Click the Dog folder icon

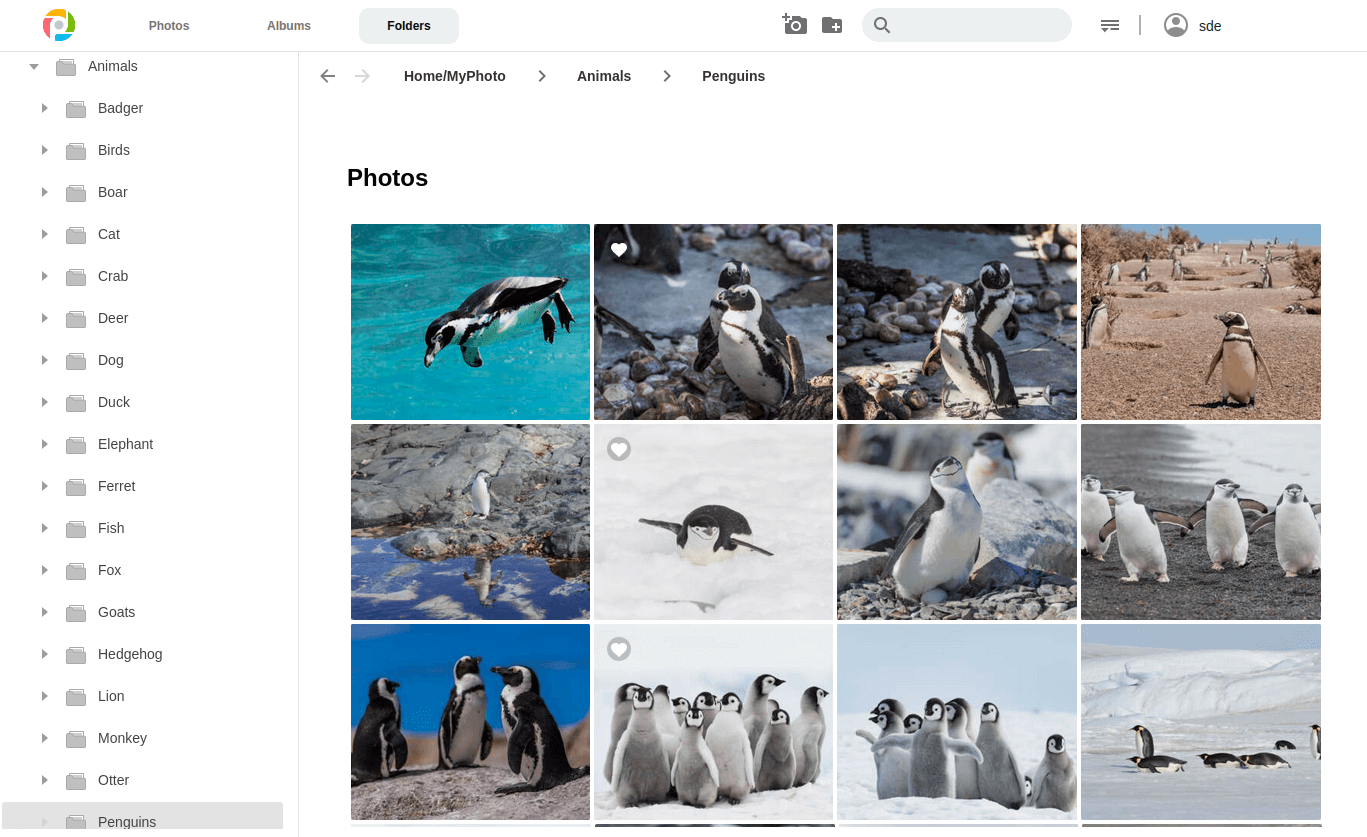(76, 361)
